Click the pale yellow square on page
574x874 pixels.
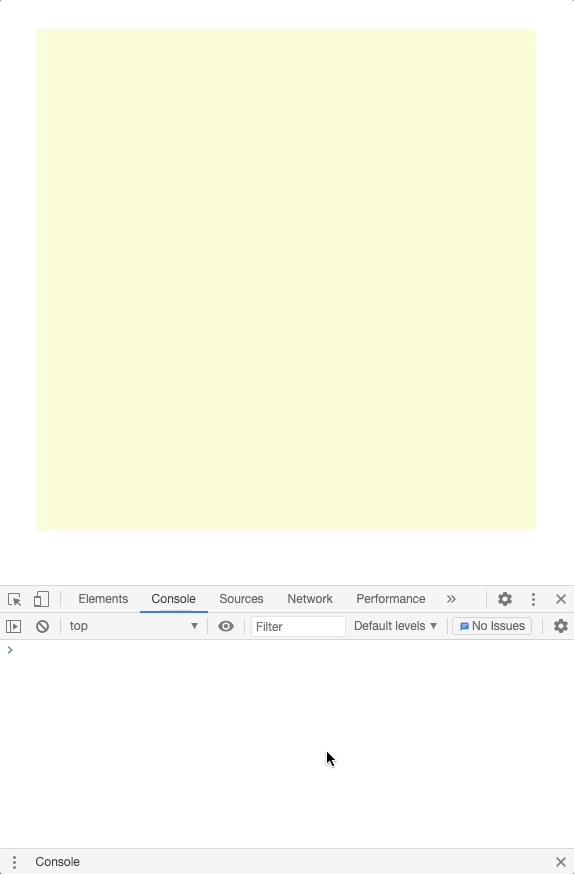285,280
